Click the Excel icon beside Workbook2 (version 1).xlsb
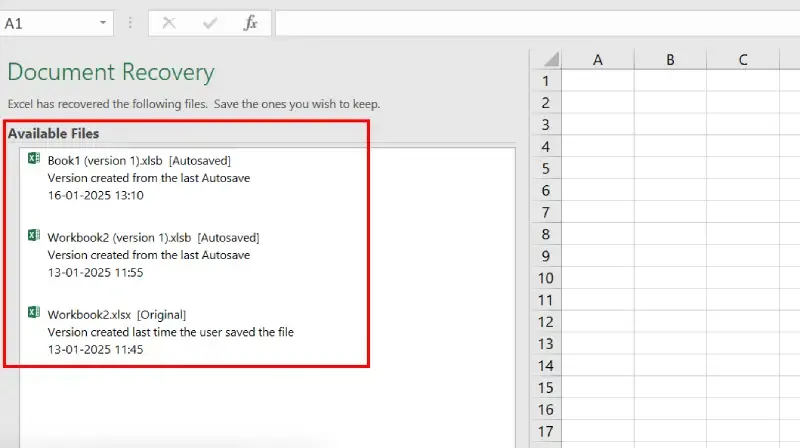The image size is (800, 448). 34,235
